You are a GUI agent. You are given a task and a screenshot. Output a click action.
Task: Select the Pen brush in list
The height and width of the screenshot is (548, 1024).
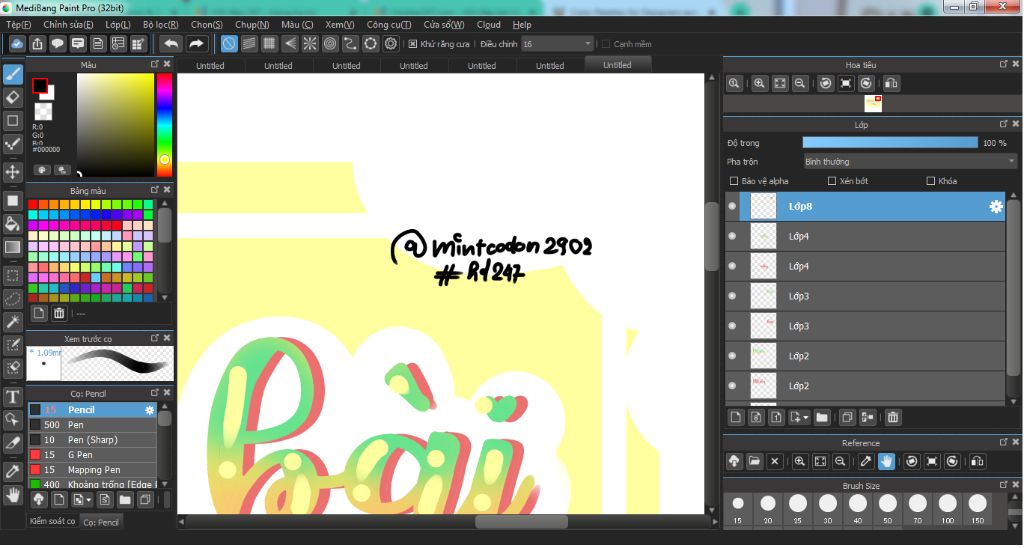pyautogui.click(x=92, y=425)
